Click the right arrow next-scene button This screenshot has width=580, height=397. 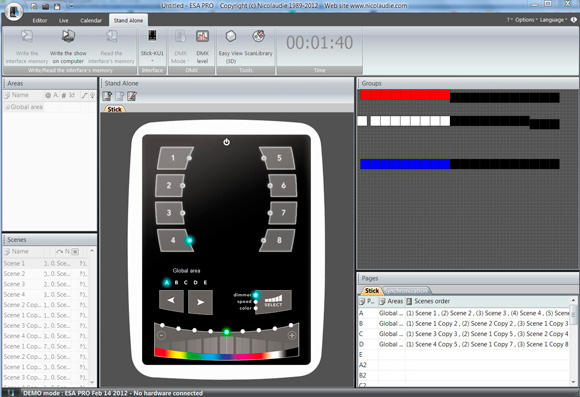pyautogui.click(x=200, y=302)
